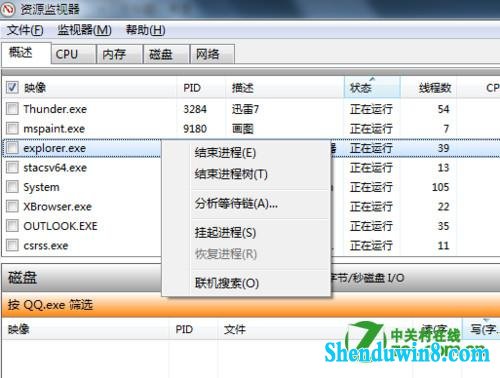This screenshot has width=500, height=378.
Task: Check the explorer.exe checkbox
Action: pyautogui.click(x=12, y=148)
